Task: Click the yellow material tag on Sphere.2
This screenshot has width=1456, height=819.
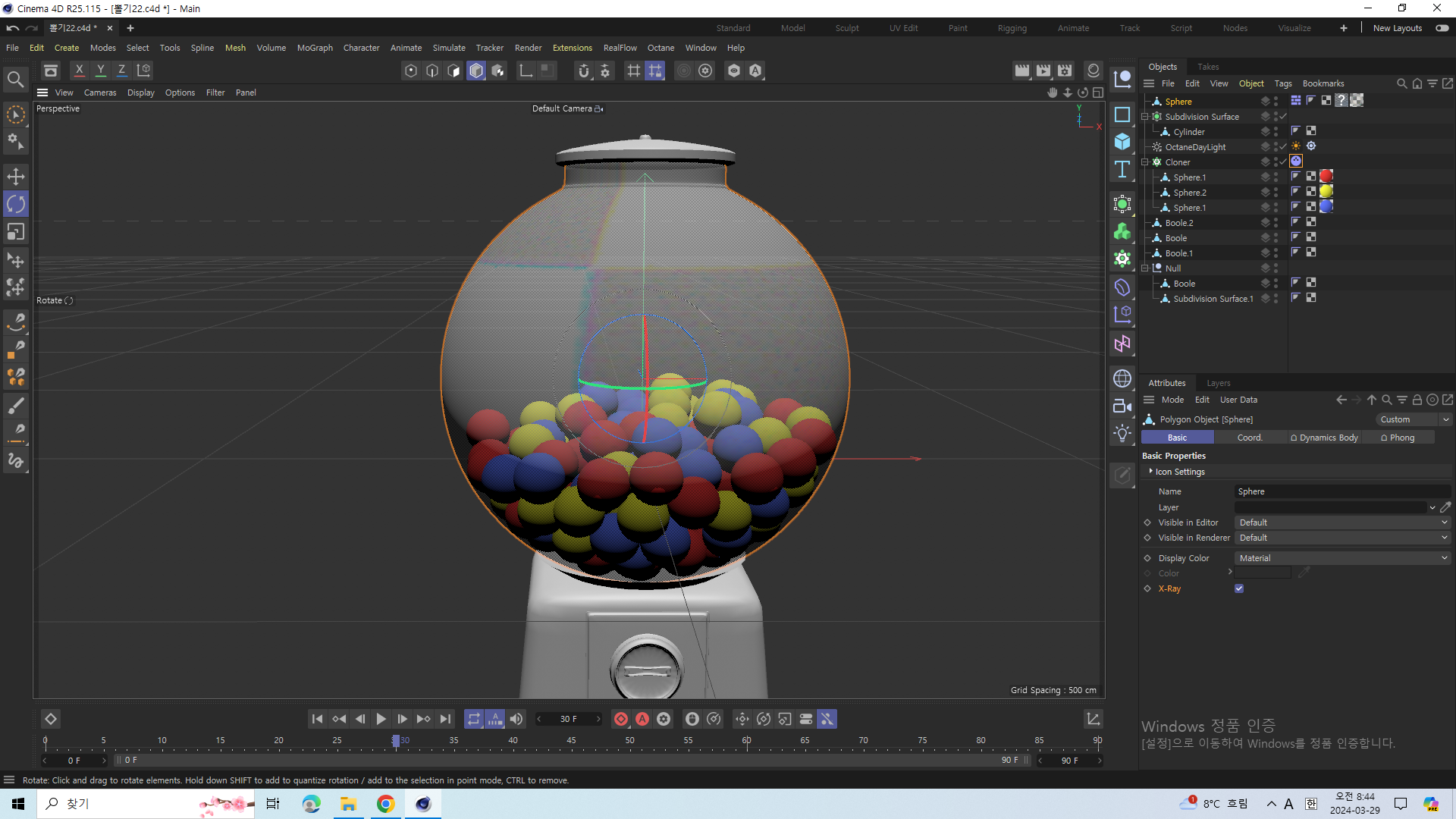Action: (1326, 191)
